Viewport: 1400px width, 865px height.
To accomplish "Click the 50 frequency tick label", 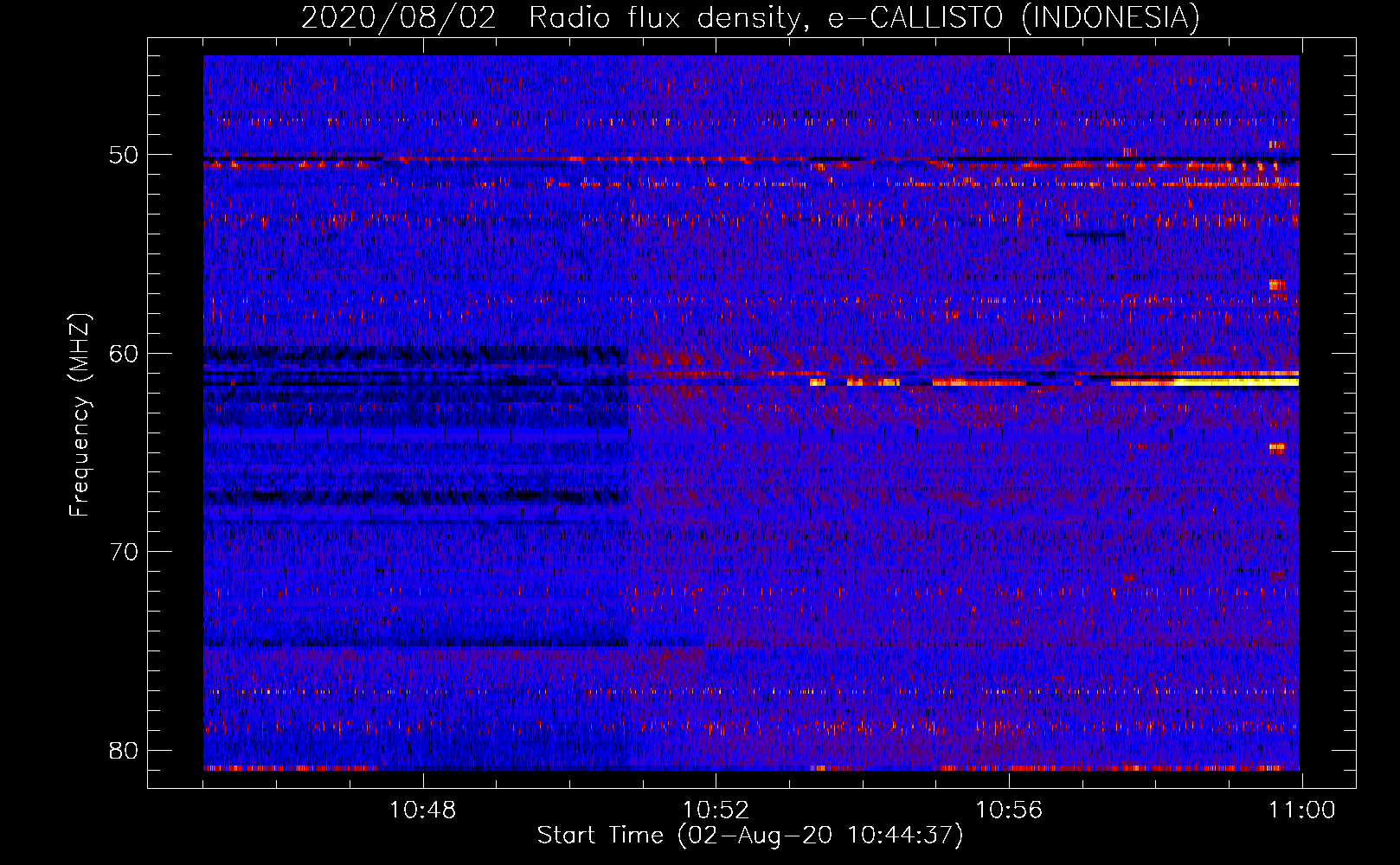I will pos(124,156).
